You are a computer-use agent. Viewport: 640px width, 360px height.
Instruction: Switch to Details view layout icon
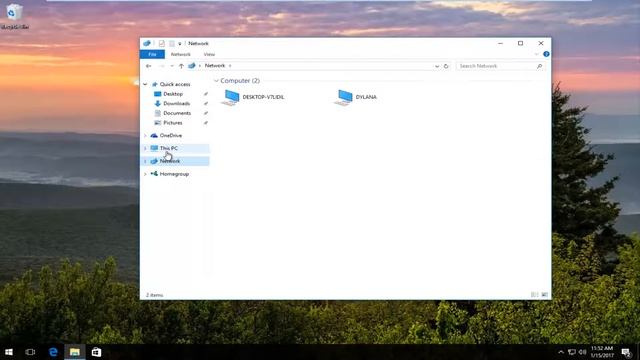tap(535, 295)
